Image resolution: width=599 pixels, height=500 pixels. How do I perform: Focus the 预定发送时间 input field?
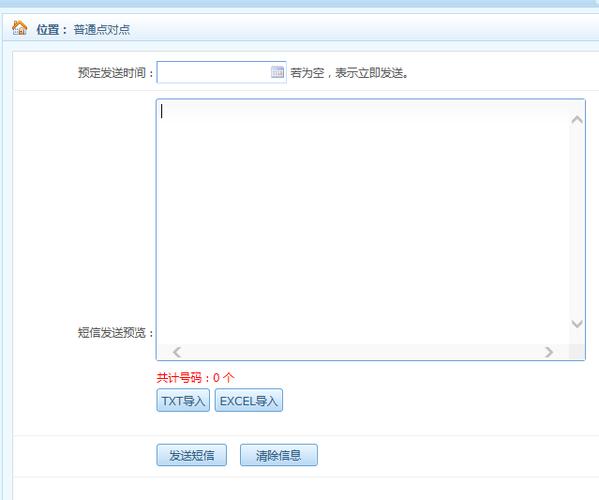coord(222,72)
